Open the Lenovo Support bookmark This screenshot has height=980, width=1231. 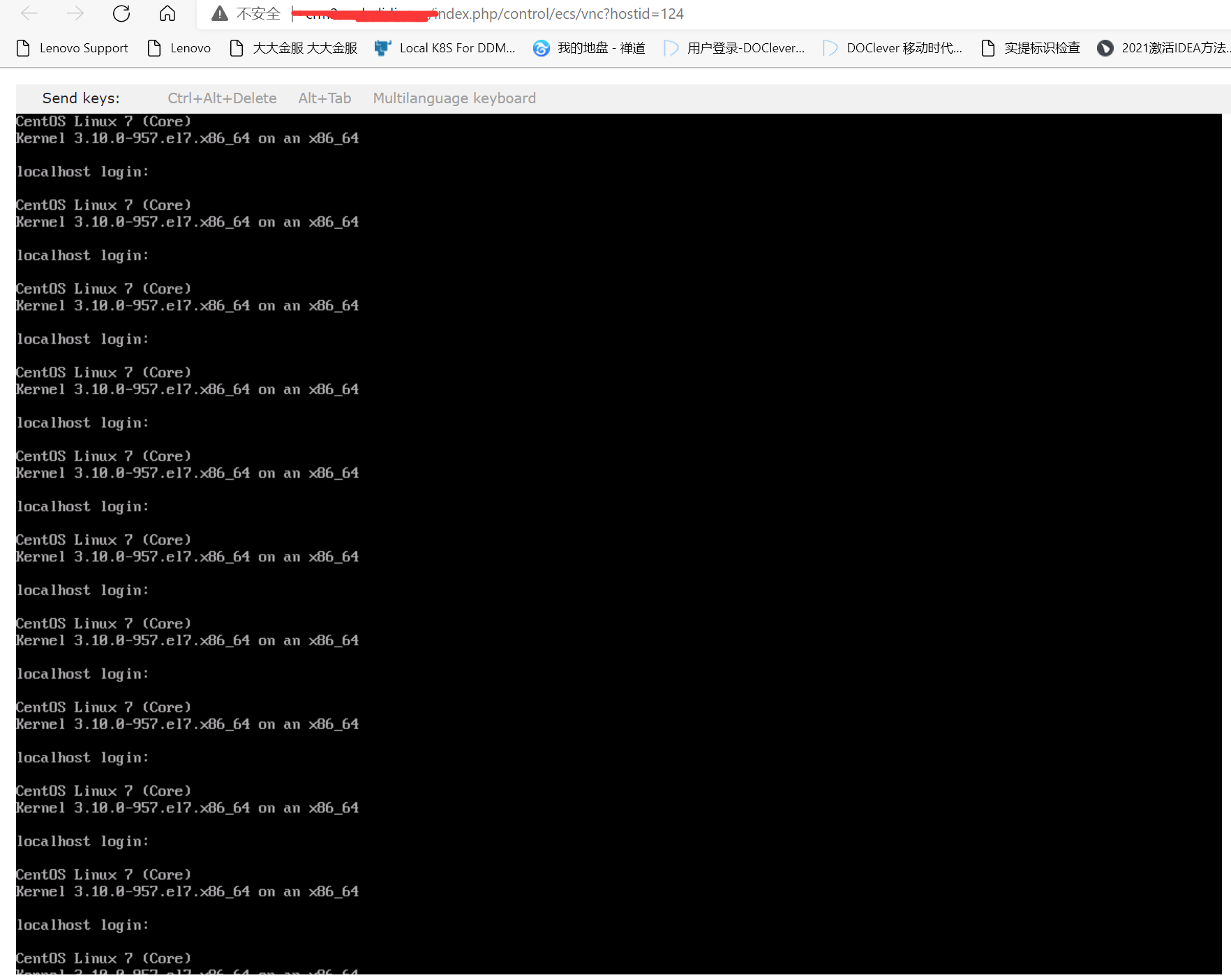coord(73,48)
